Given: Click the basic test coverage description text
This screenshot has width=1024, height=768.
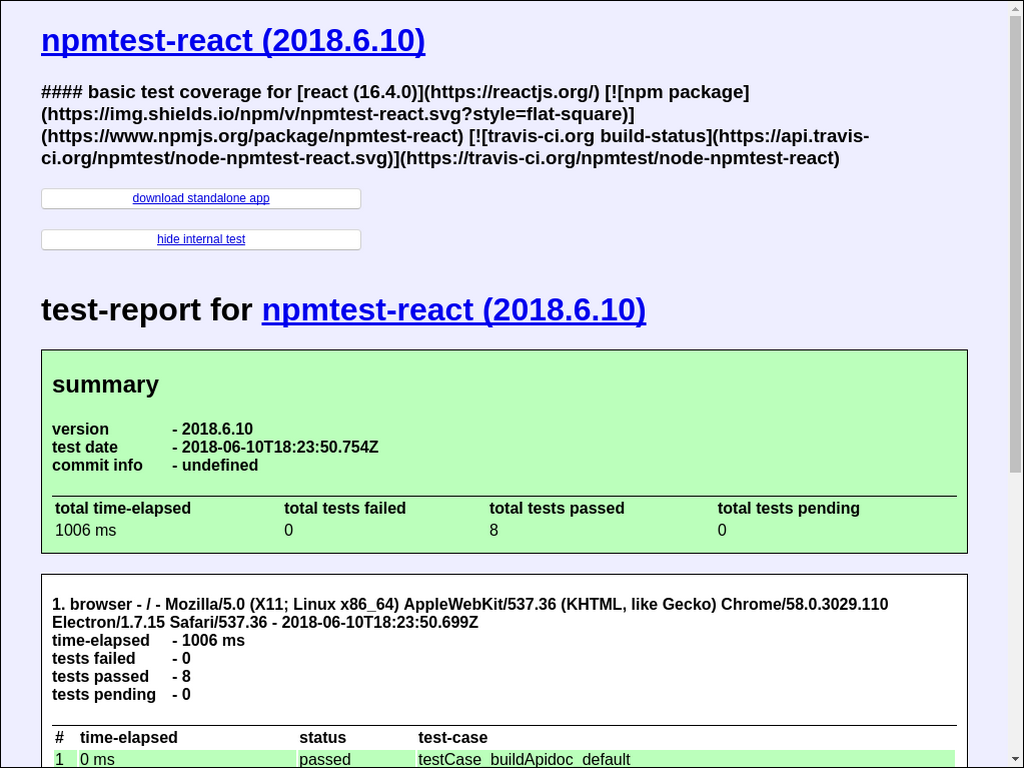Looking at the screenshot, I should (x=455, y=125).
